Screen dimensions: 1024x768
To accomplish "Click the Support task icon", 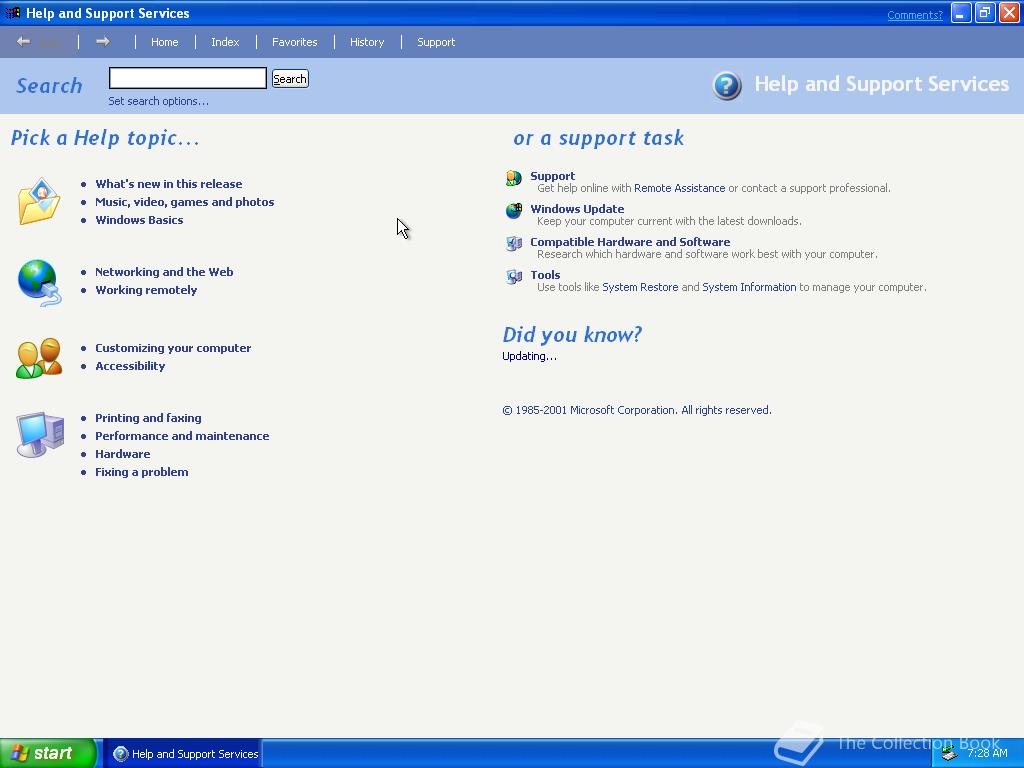I will click(514, 178).
